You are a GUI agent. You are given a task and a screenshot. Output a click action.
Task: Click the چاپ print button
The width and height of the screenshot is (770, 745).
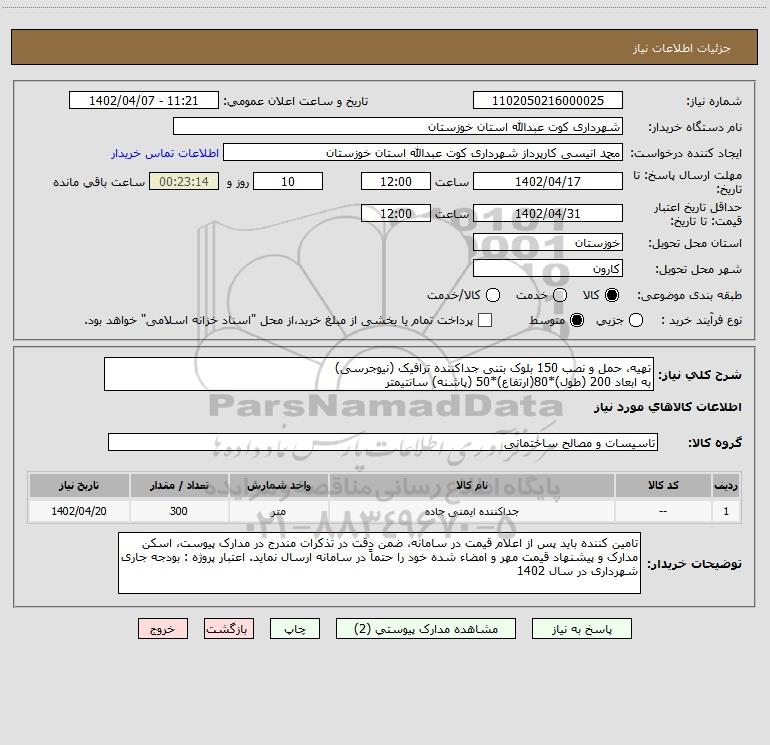click(x=295, y=629)
